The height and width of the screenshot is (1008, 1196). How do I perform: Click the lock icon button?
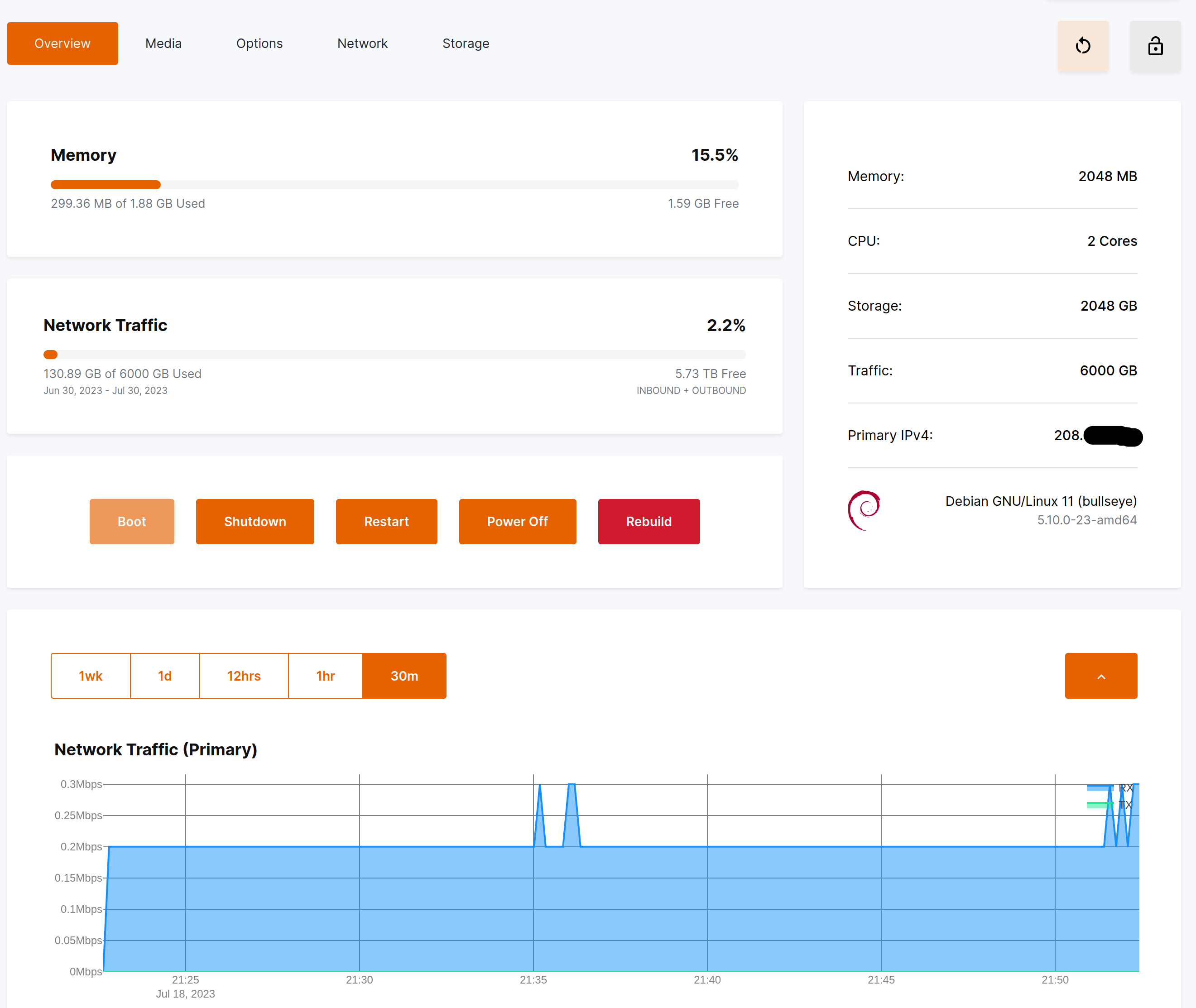(1155, 46)
